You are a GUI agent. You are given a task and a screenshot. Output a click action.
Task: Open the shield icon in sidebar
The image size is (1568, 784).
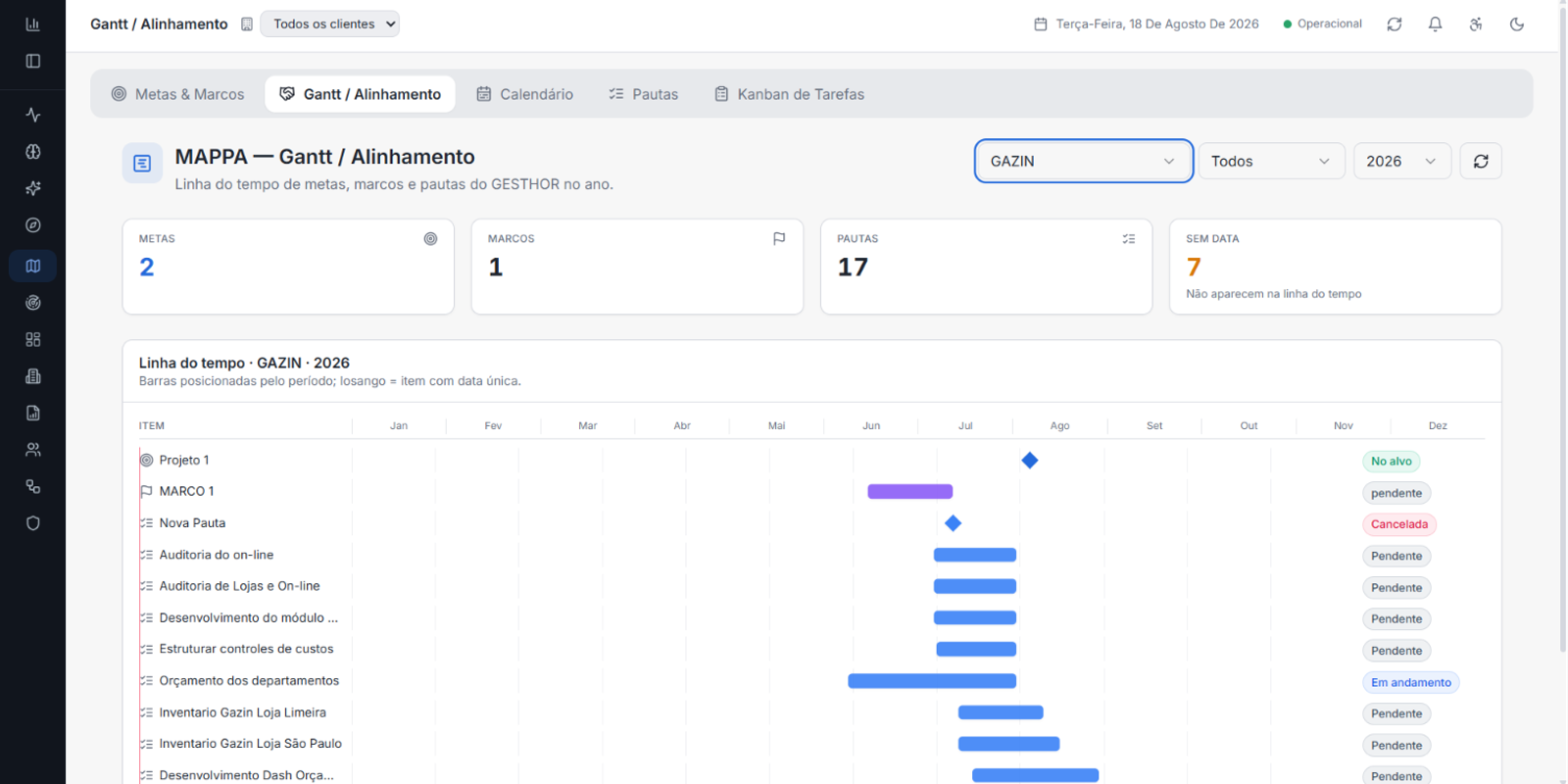coord(32,523)
